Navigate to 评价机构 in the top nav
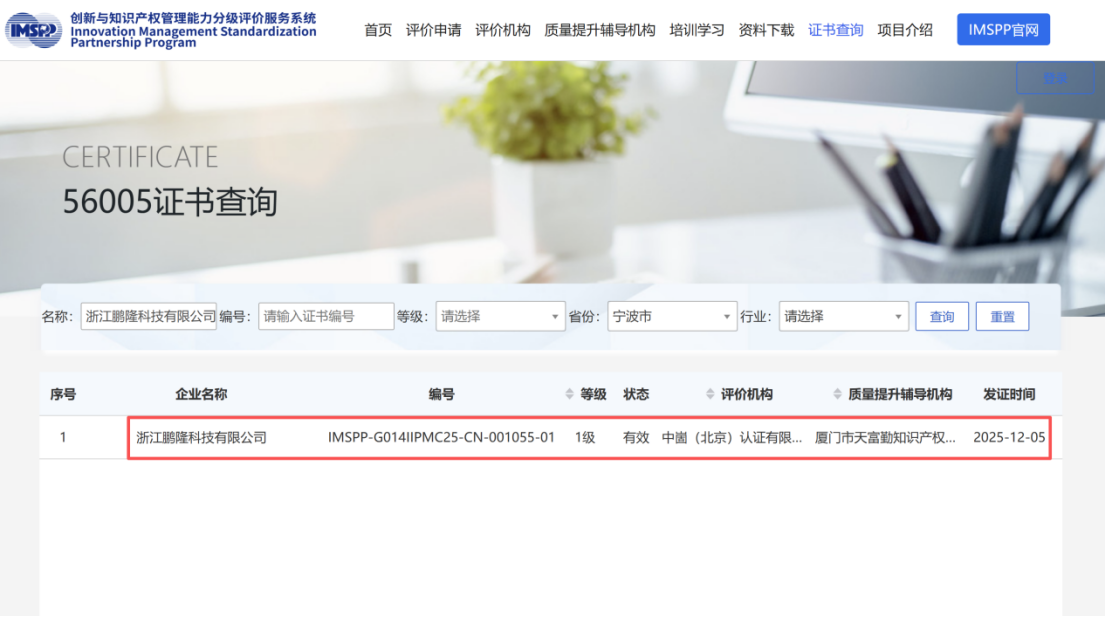Image resolution: width=1105 pixels, height=617 pixels. [x=502, y=30]
